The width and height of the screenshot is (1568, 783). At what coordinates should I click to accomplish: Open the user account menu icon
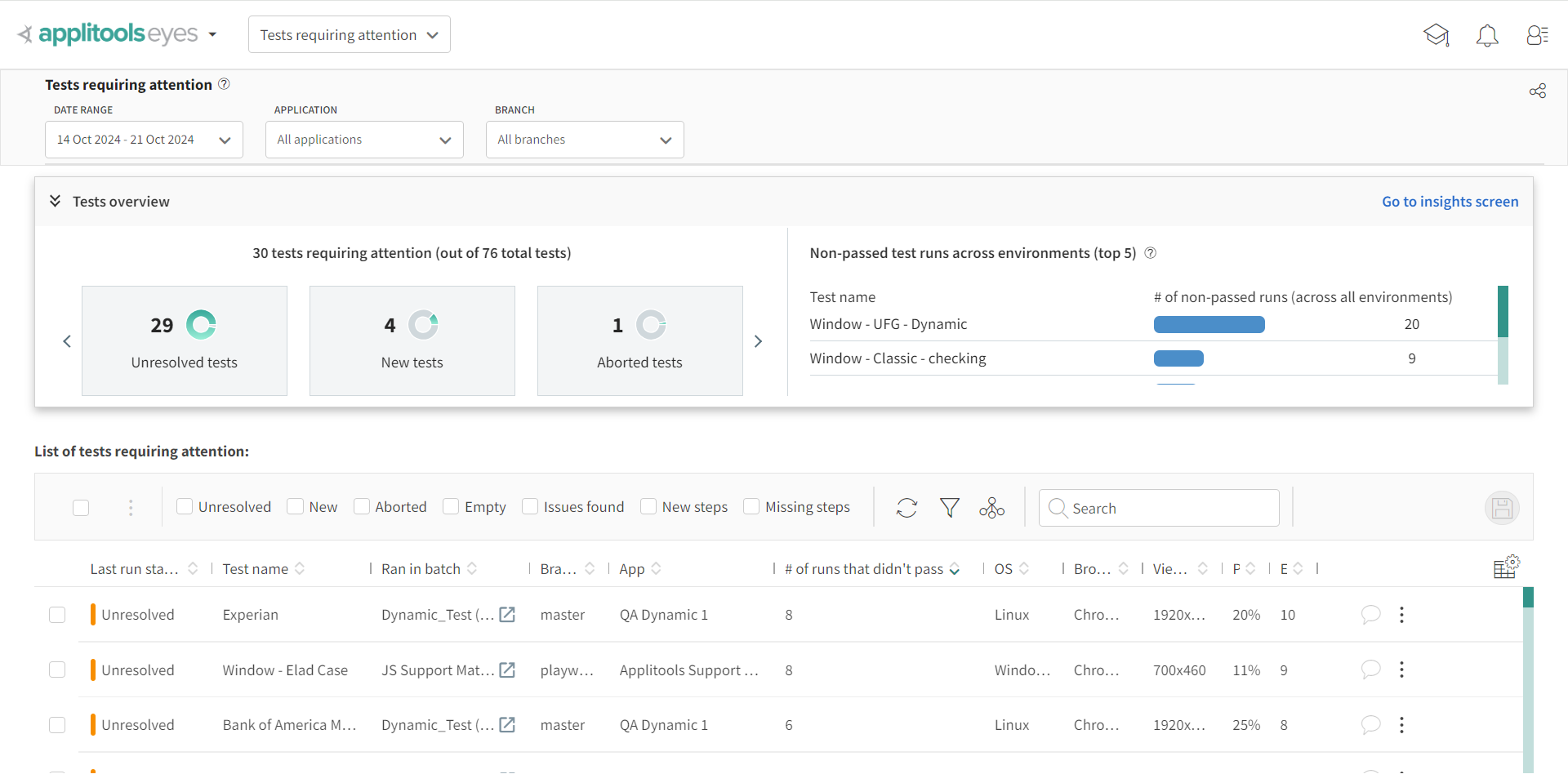click(x=1538, y=35)
